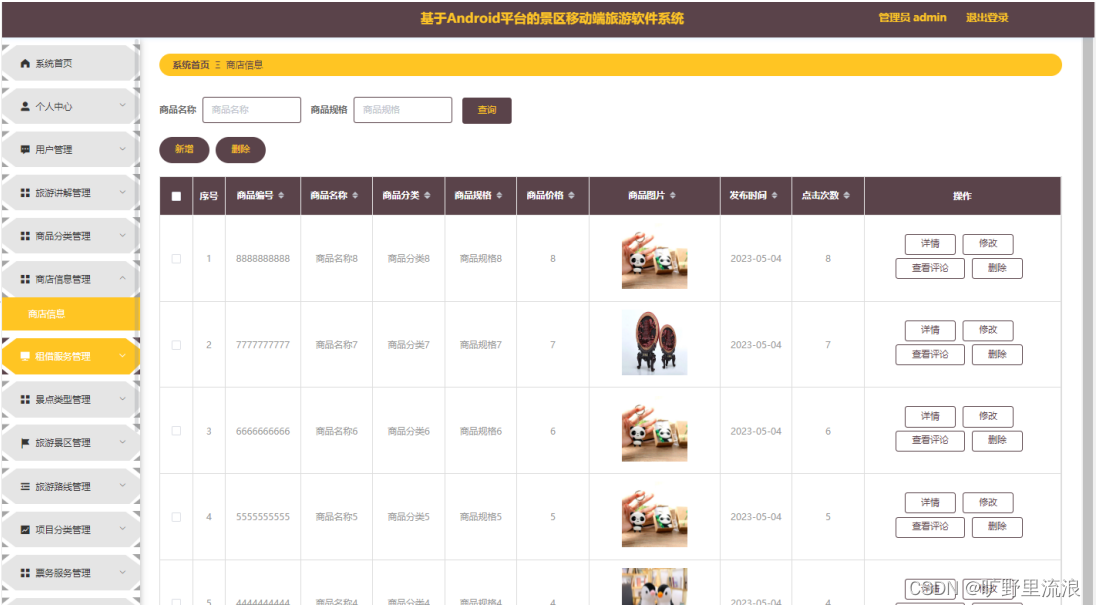
Task: Click the grid icon beside 旅游讲解管理
Action: 25,193
